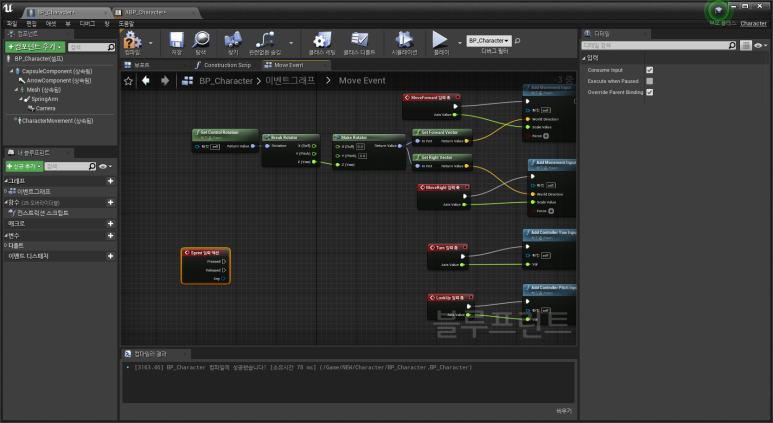Navigate back with the left arrow in graph
Screen dimensions: 773x423
(146, 80)
